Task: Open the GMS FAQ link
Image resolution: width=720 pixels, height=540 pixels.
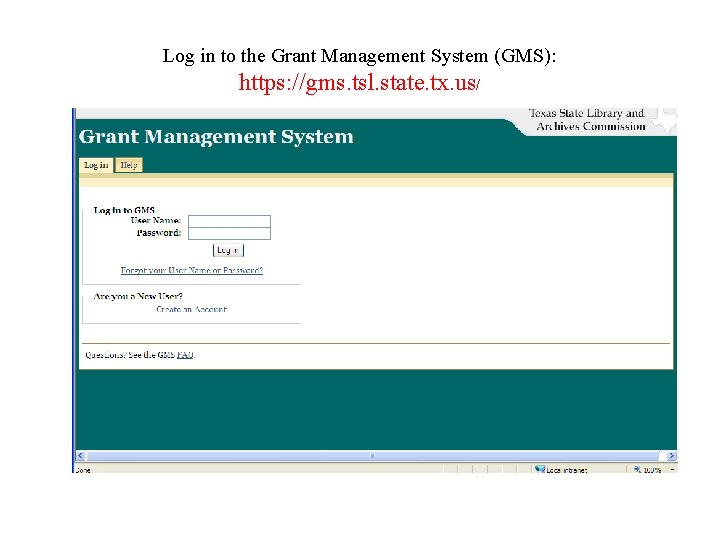Action: (185, 354)
